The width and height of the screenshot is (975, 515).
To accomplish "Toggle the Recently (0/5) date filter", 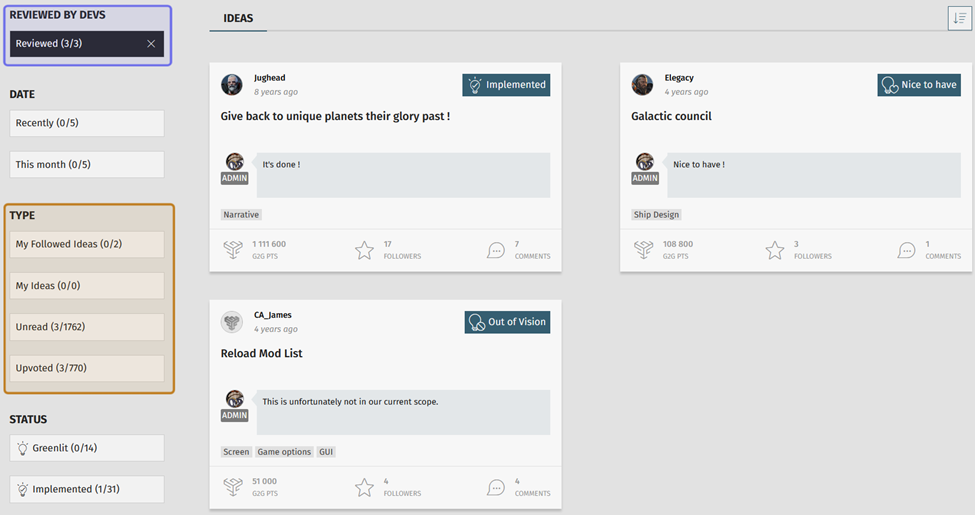I will [87, 123].
